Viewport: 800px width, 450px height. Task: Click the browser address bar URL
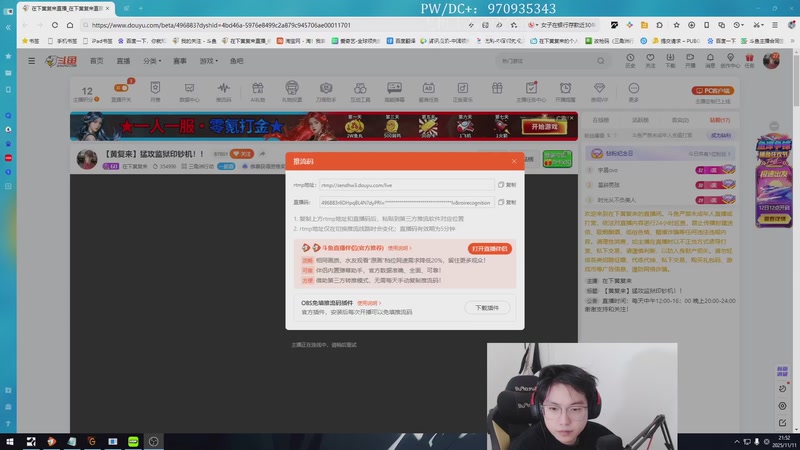tap(221, 25)
